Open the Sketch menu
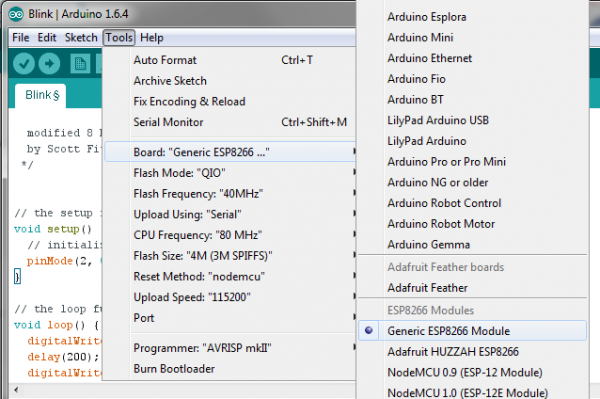Screen dimensions: 600x399 pos(81,37)
